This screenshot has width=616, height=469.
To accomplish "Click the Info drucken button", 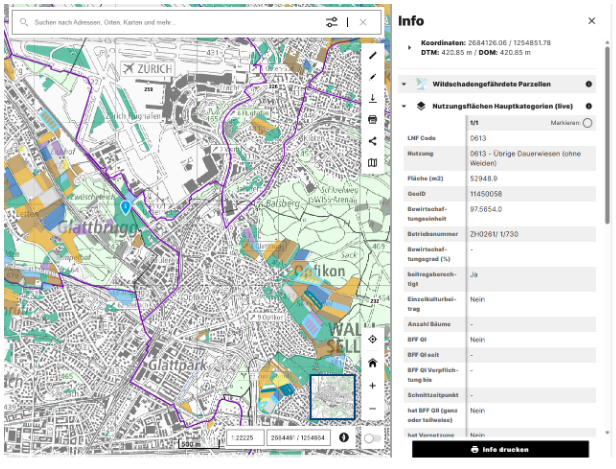I will (500, 449).
